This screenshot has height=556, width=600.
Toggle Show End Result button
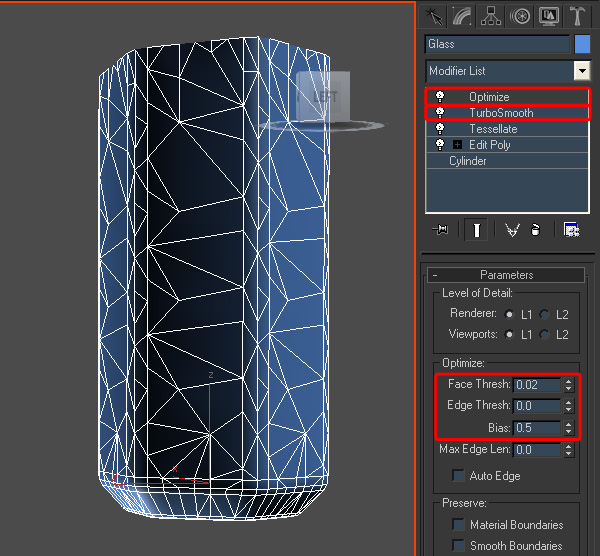click(x=476, y=230)
